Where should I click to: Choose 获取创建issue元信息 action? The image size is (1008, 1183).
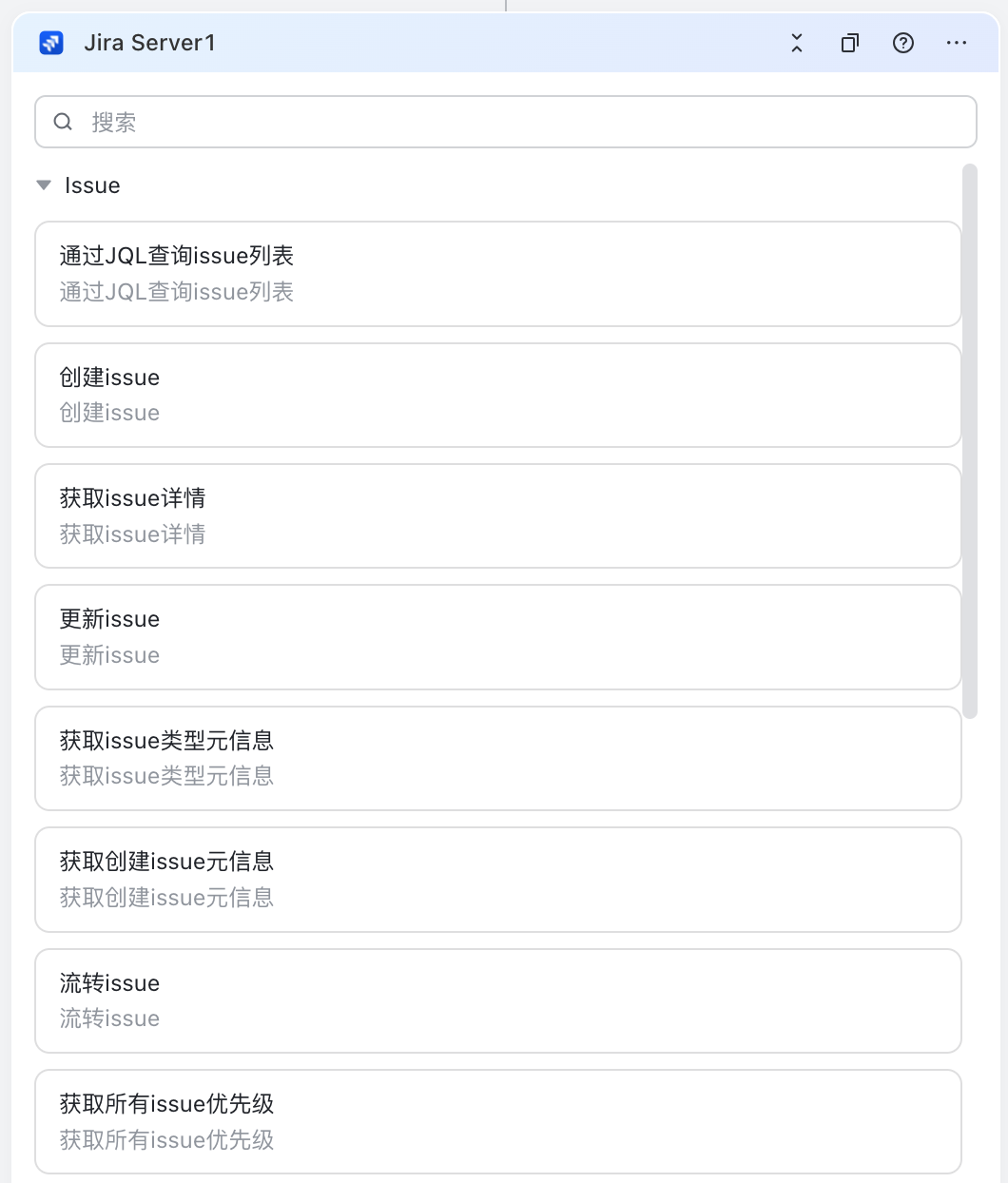498,880
